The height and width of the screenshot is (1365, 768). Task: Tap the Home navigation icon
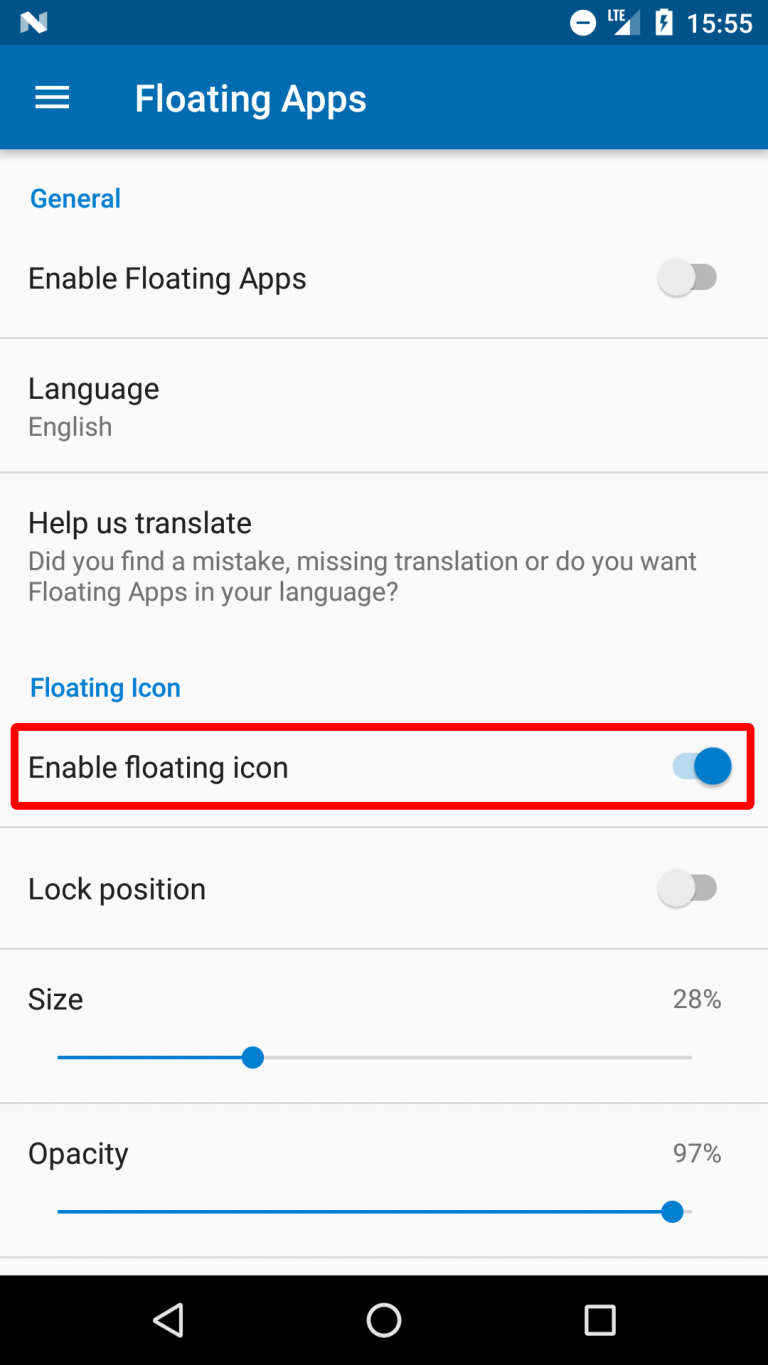pos(383,1320)
